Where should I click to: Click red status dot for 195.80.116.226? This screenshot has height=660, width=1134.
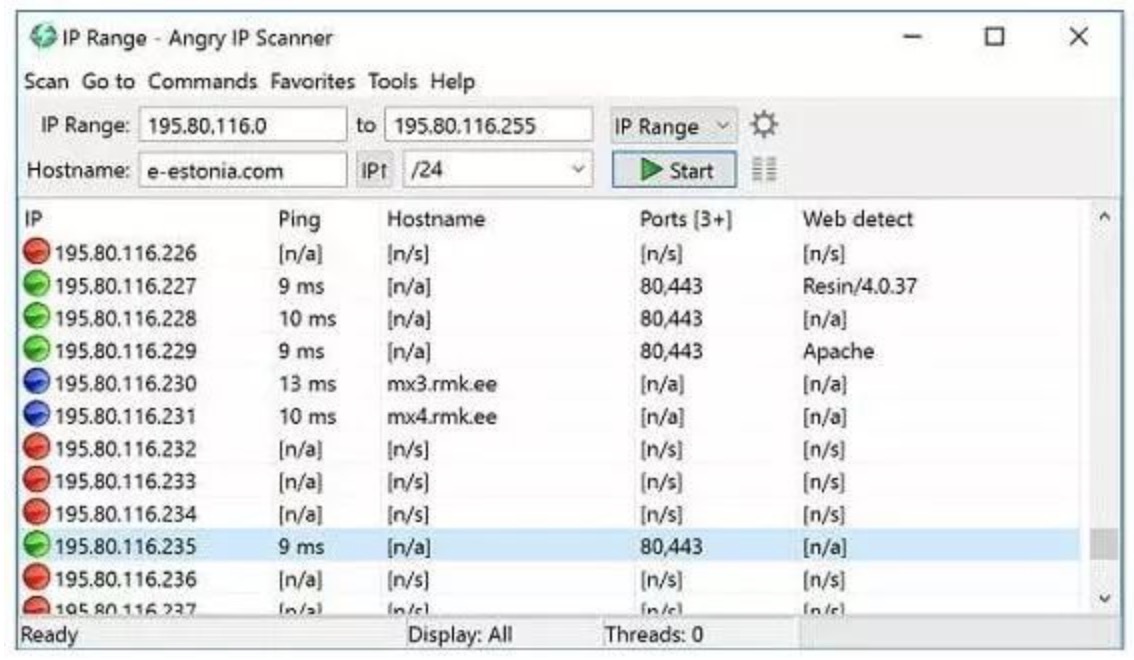36,252
